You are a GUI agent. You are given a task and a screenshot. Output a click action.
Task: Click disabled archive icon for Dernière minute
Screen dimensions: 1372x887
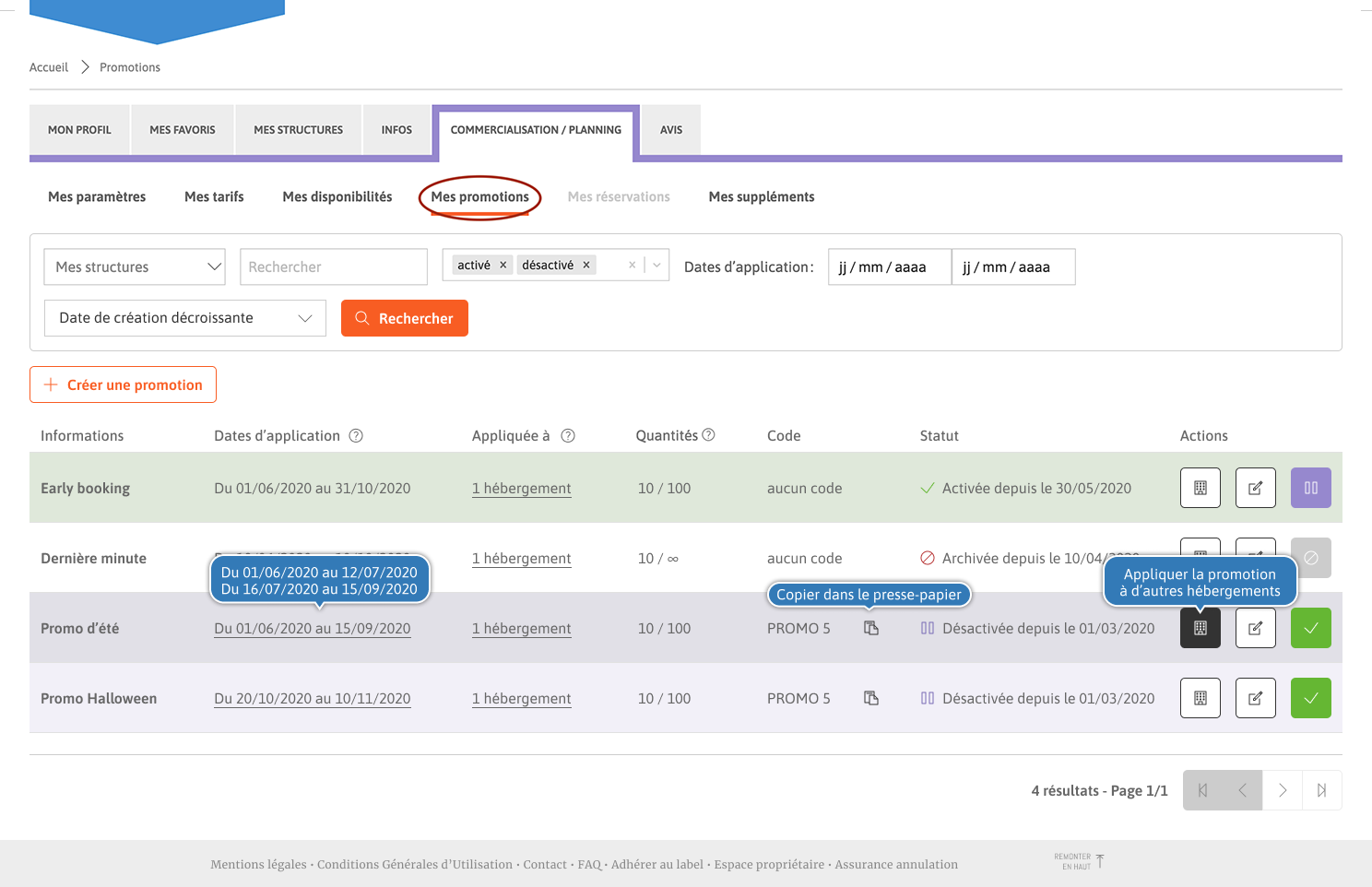[1311, 558]
